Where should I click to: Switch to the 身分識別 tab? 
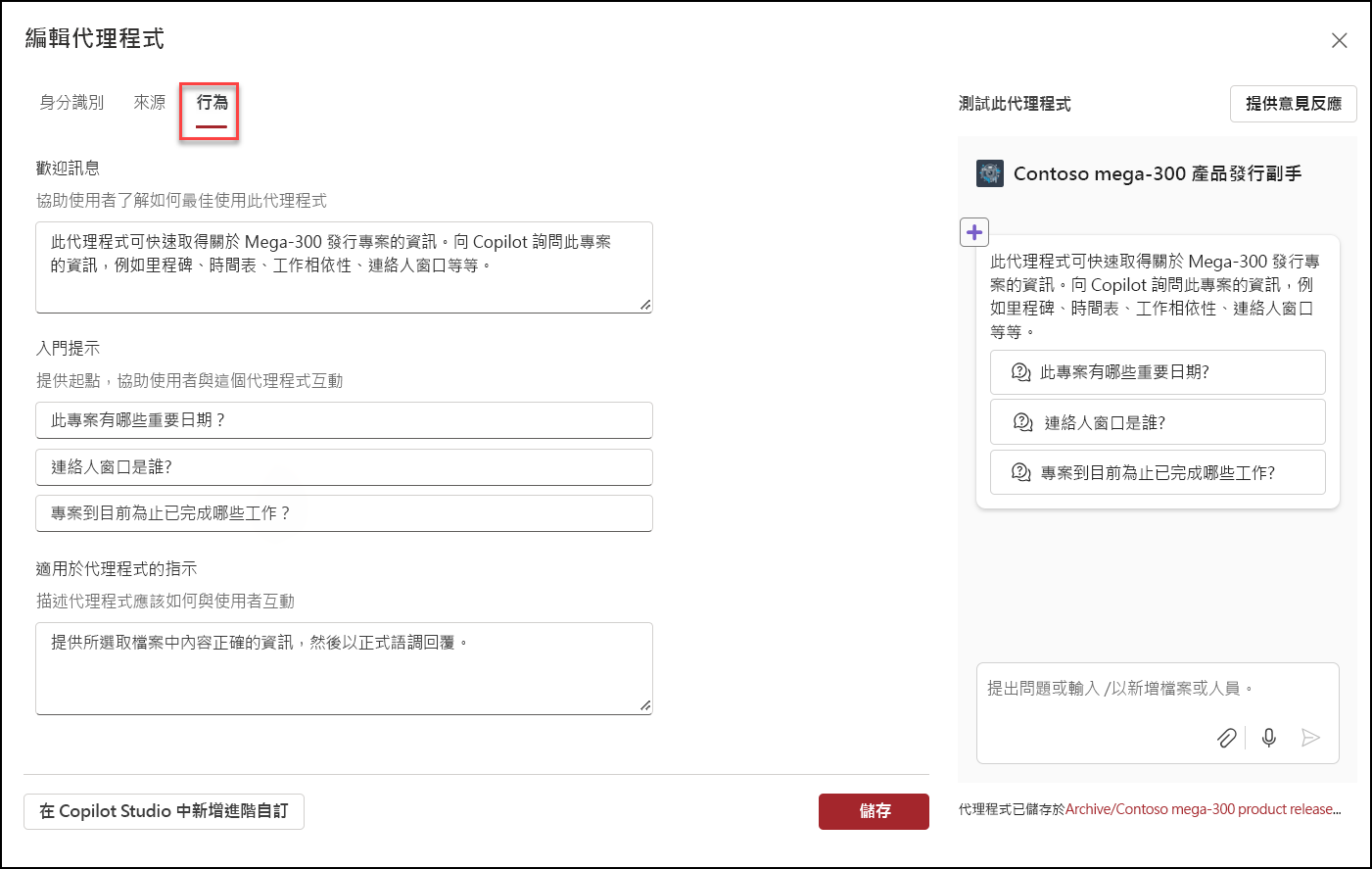point(71,102)
